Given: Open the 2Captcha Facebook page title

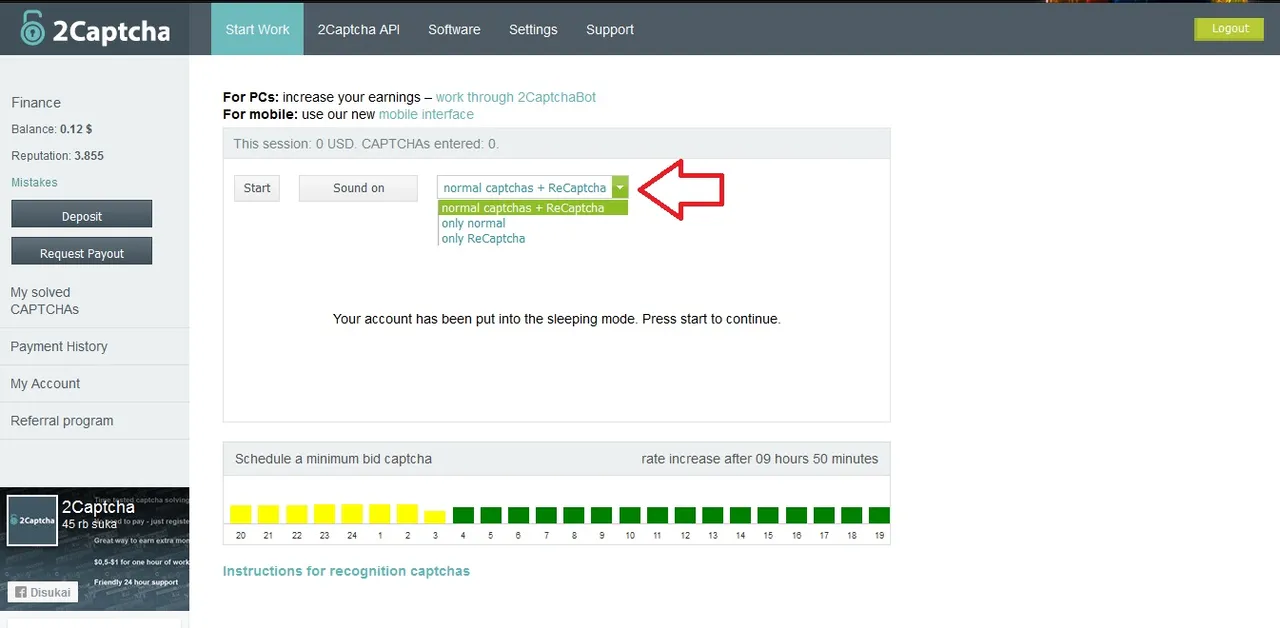Looking at the screenshot, I should click(98, 507).
